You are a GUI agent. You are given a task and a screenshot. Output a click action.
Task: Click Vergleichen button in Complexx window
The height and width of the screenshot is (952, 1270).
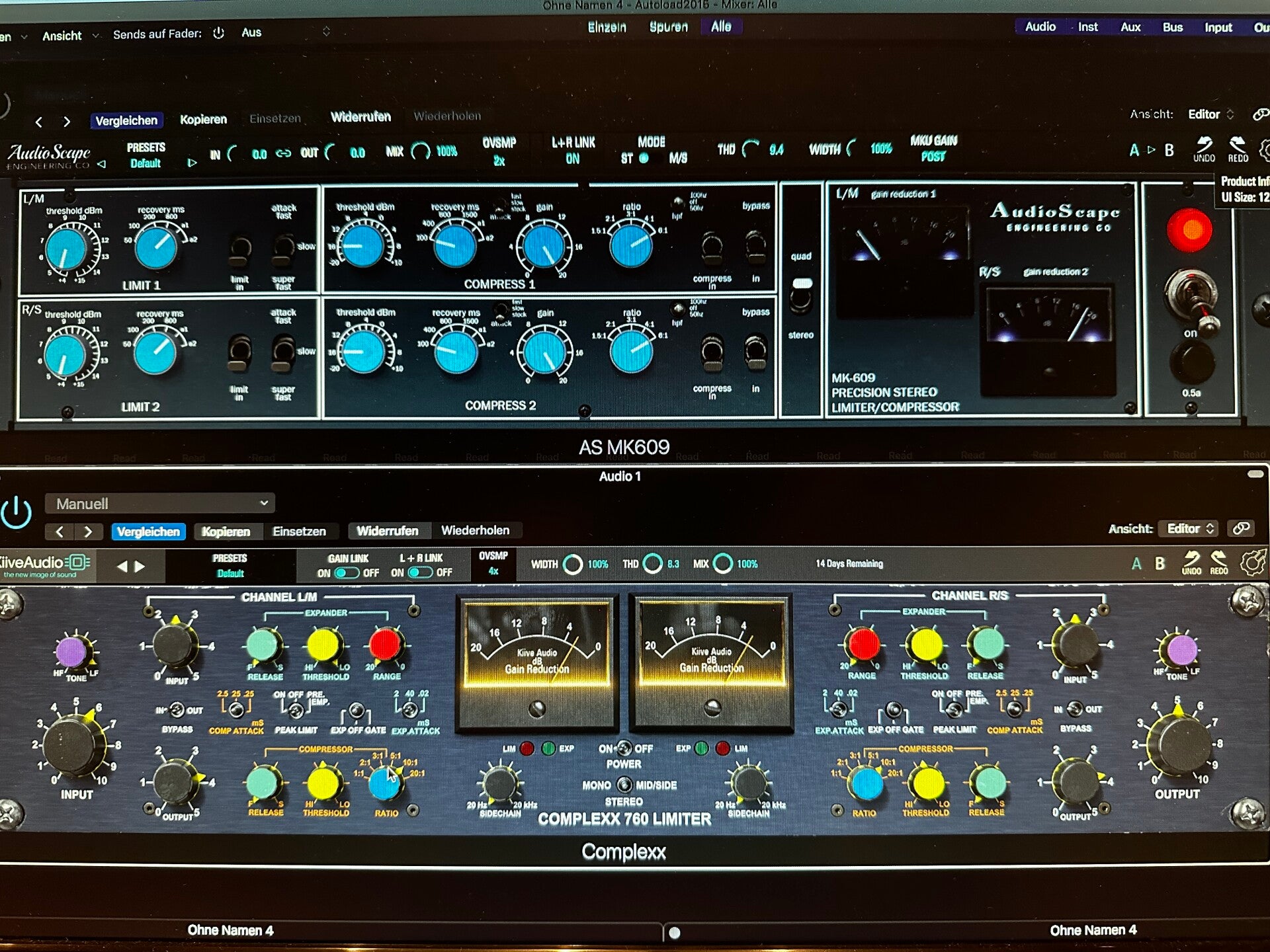tap(148, 532)
